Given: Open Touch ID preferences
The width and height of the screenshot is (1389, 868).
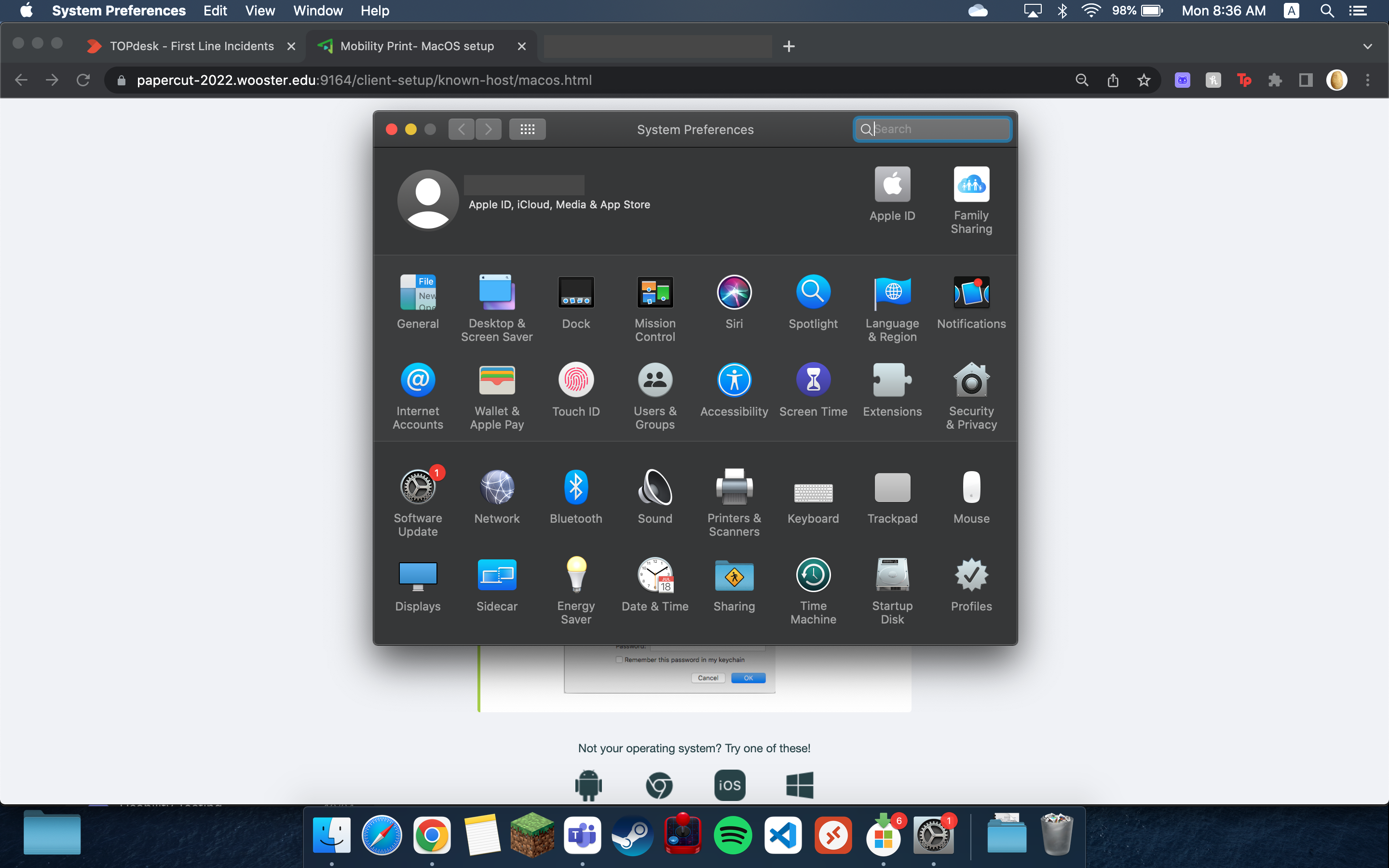Looking at the screenshot, I should 576,389.
